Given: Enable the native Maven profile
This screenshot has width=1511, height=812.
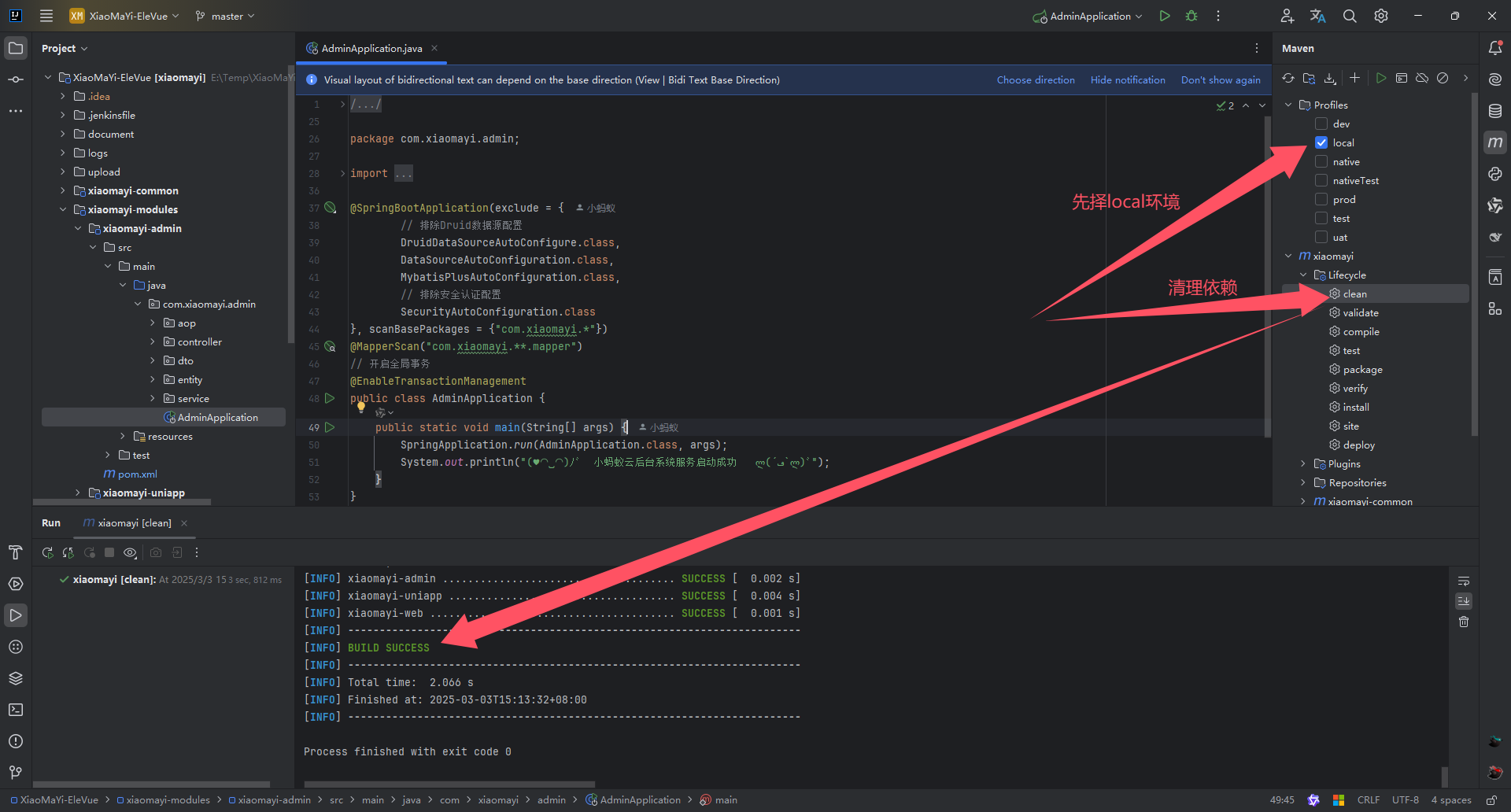Looking at the screenshot, I should 1321,161.
